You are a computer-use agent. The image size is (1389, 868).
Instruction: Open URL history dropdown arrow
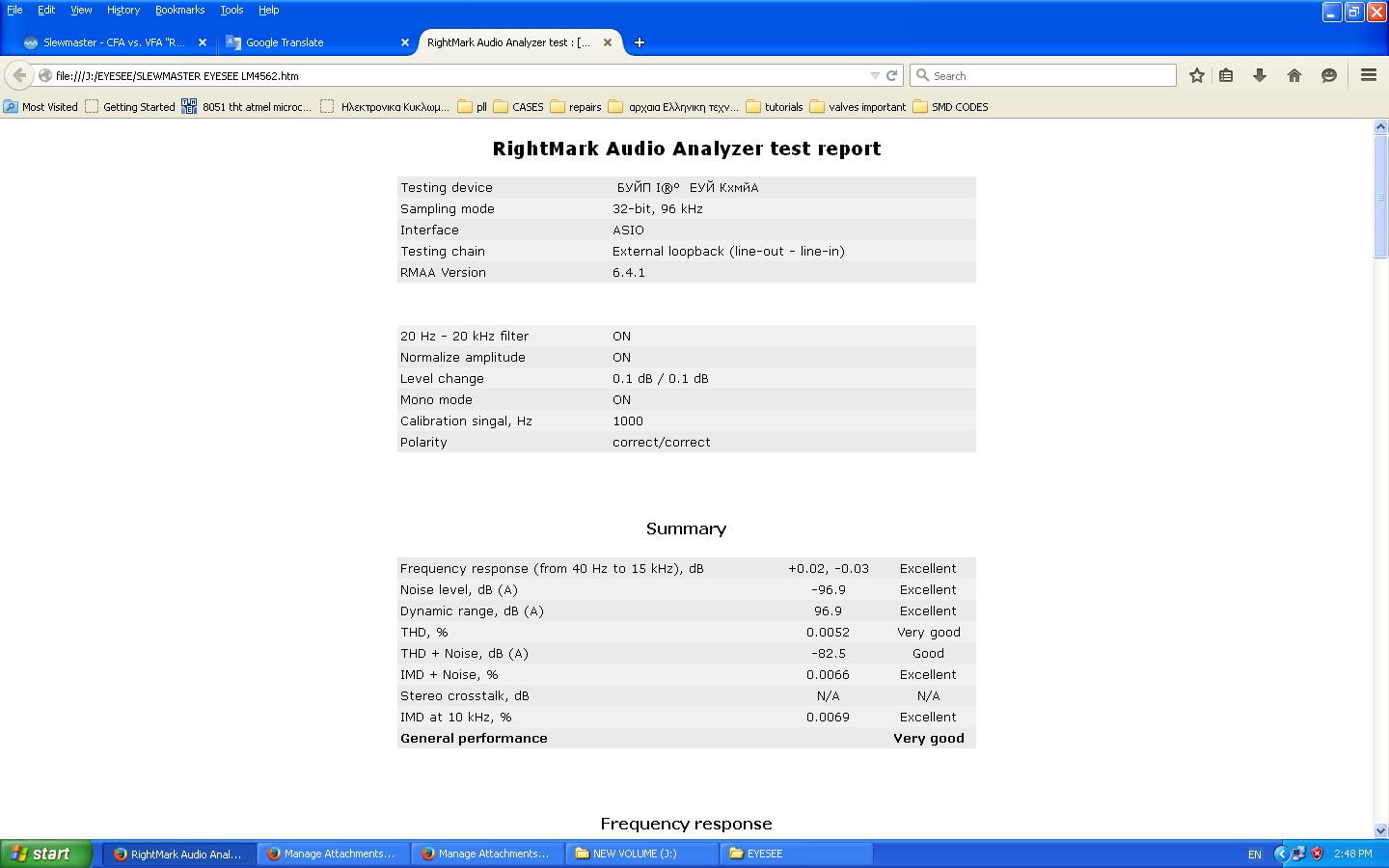click(875, 75)
